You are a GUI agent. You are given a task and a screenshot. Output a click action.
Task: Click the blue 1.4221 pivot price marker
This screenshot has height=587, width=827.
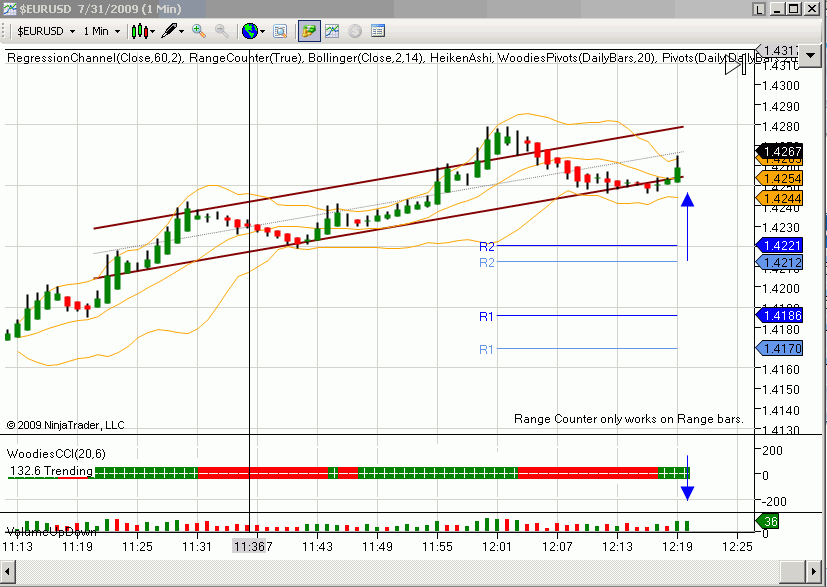(x=780, y=245)
